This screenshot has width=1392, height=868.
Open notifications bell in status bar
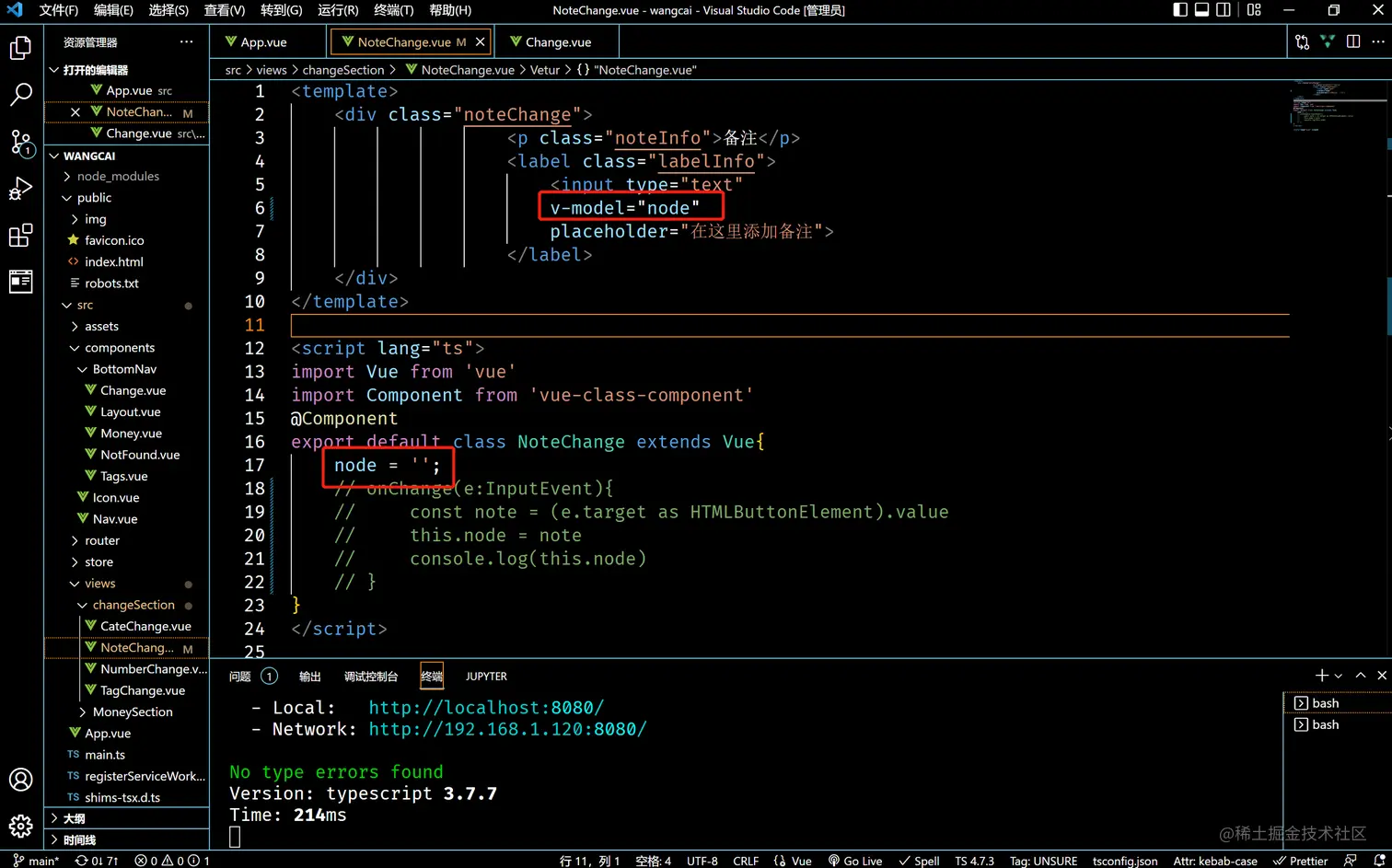coord(1378,861)
